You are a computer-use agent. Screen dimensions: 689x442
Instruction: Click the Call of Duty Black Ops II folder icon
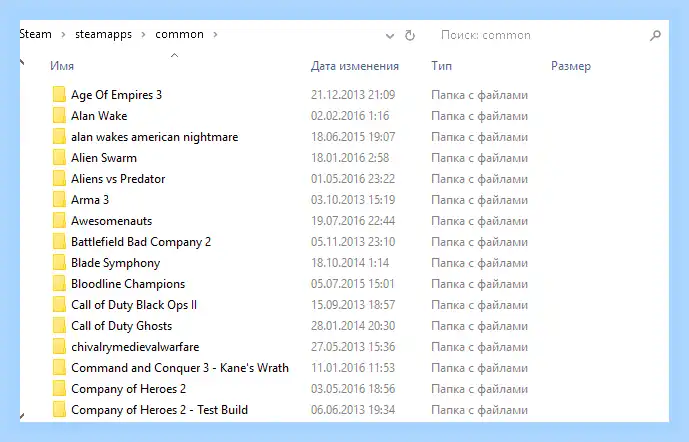tap(59, 304)
